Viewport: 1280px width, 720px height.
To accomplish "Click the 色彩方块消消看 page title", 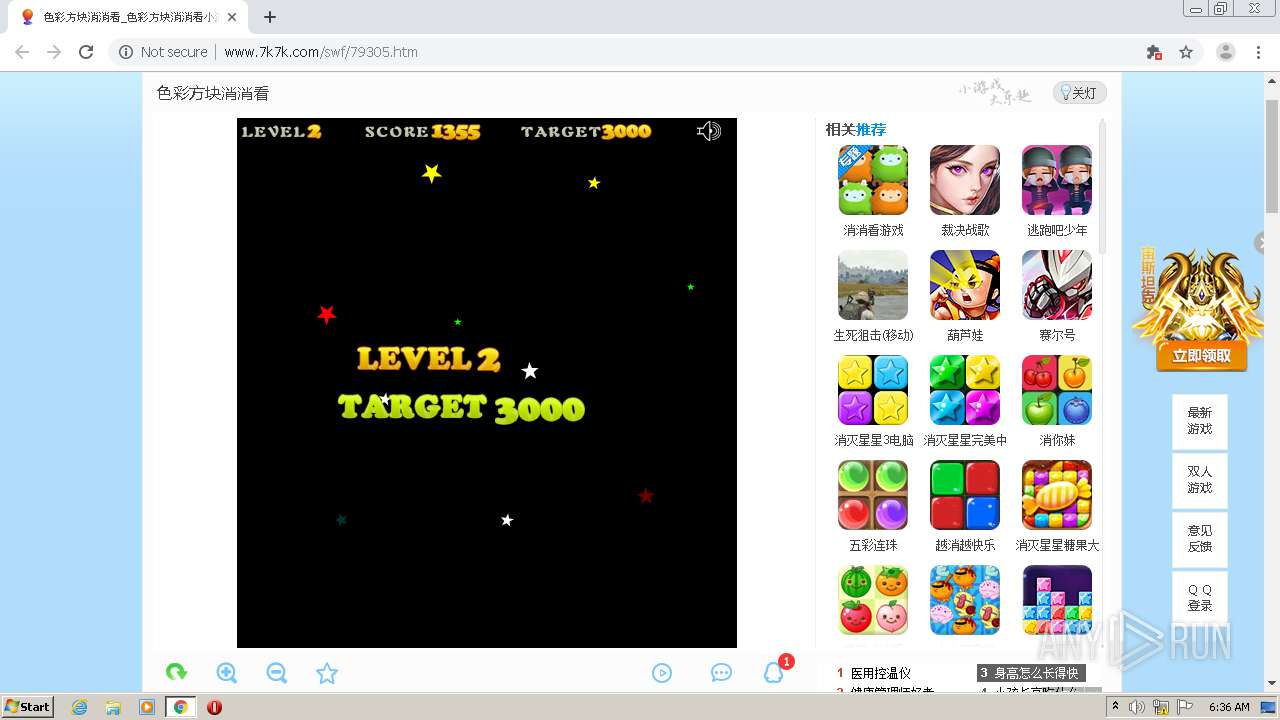I will click(213, 93).
